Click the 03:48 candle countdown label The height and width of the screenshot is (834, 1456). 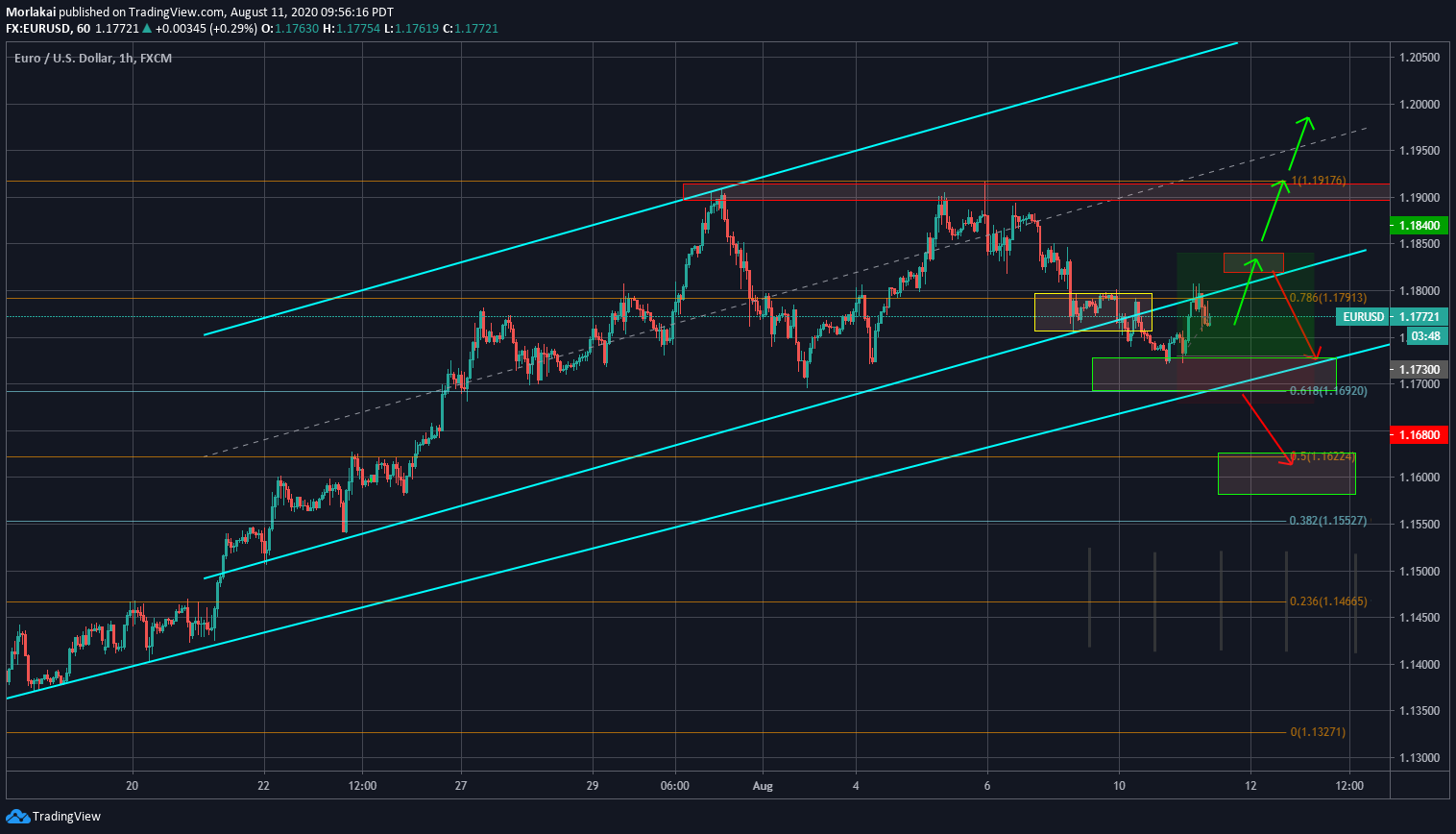pos(1425,336)
